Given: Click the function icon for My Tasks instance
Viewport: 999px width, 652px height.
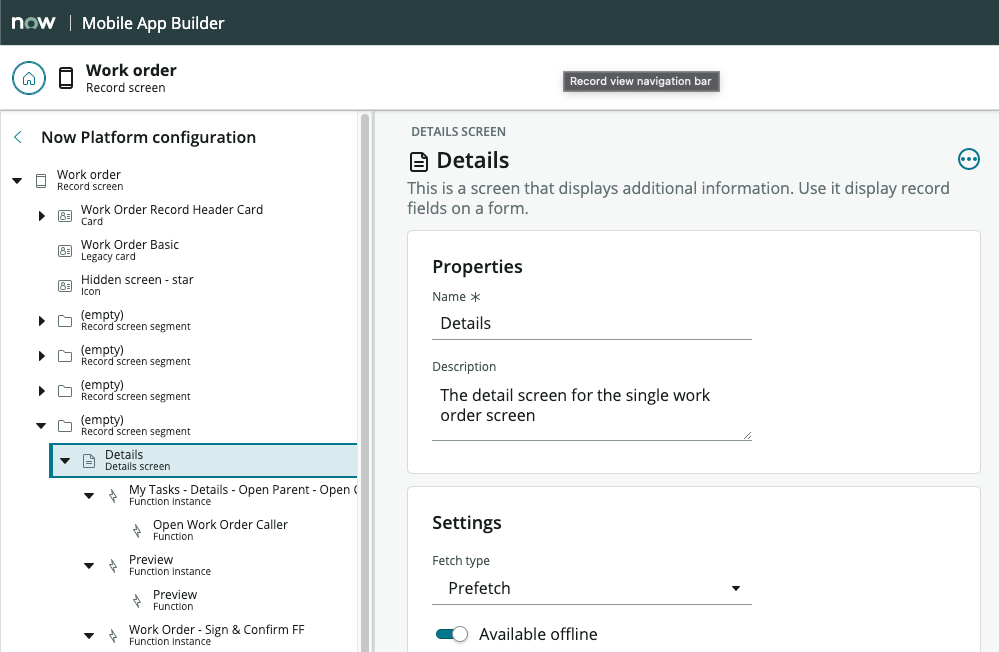Looking at the screenshot, I should tap(113, 496).
